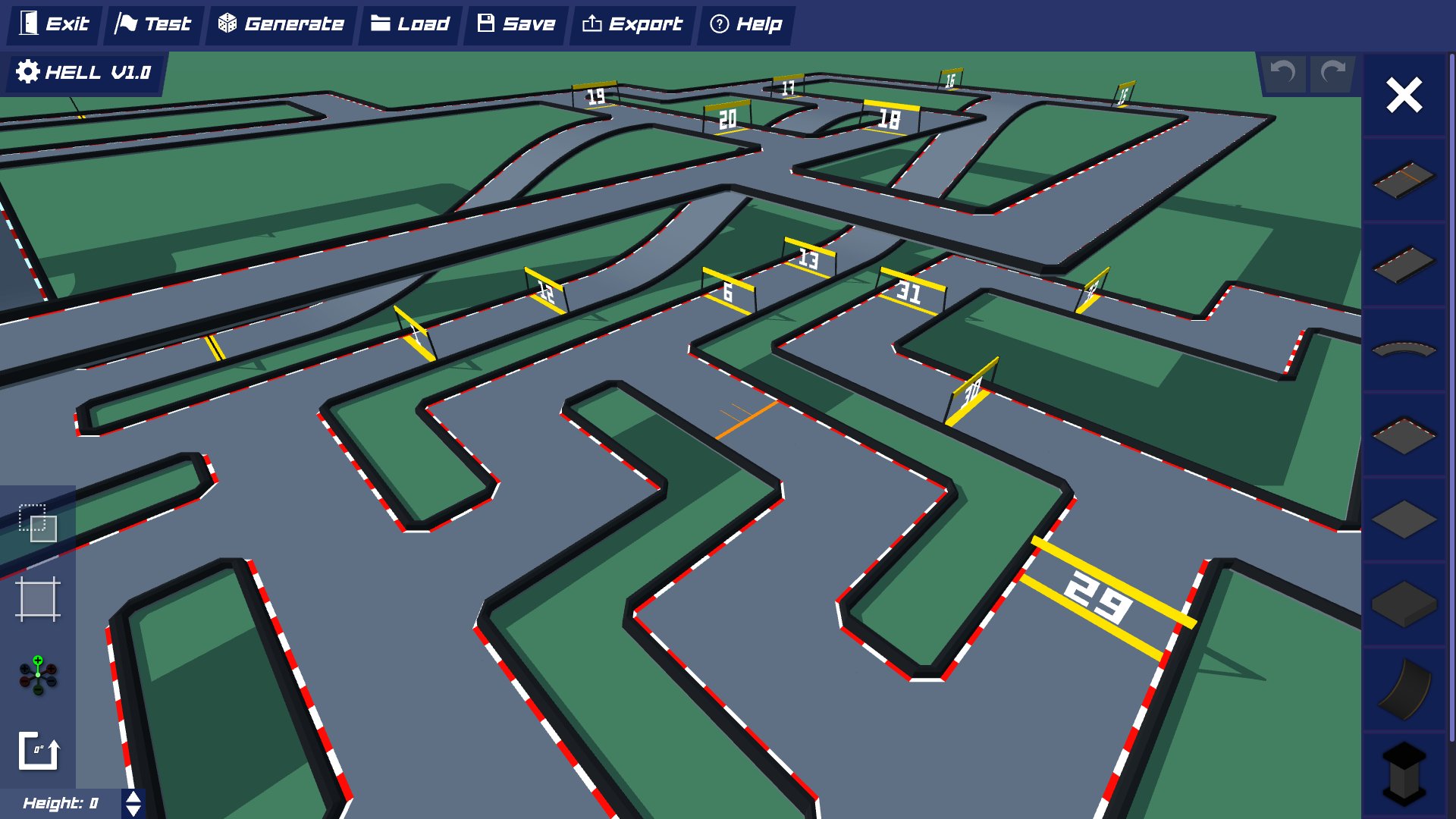Select the banked curve track piece

tap(1404, 686)
